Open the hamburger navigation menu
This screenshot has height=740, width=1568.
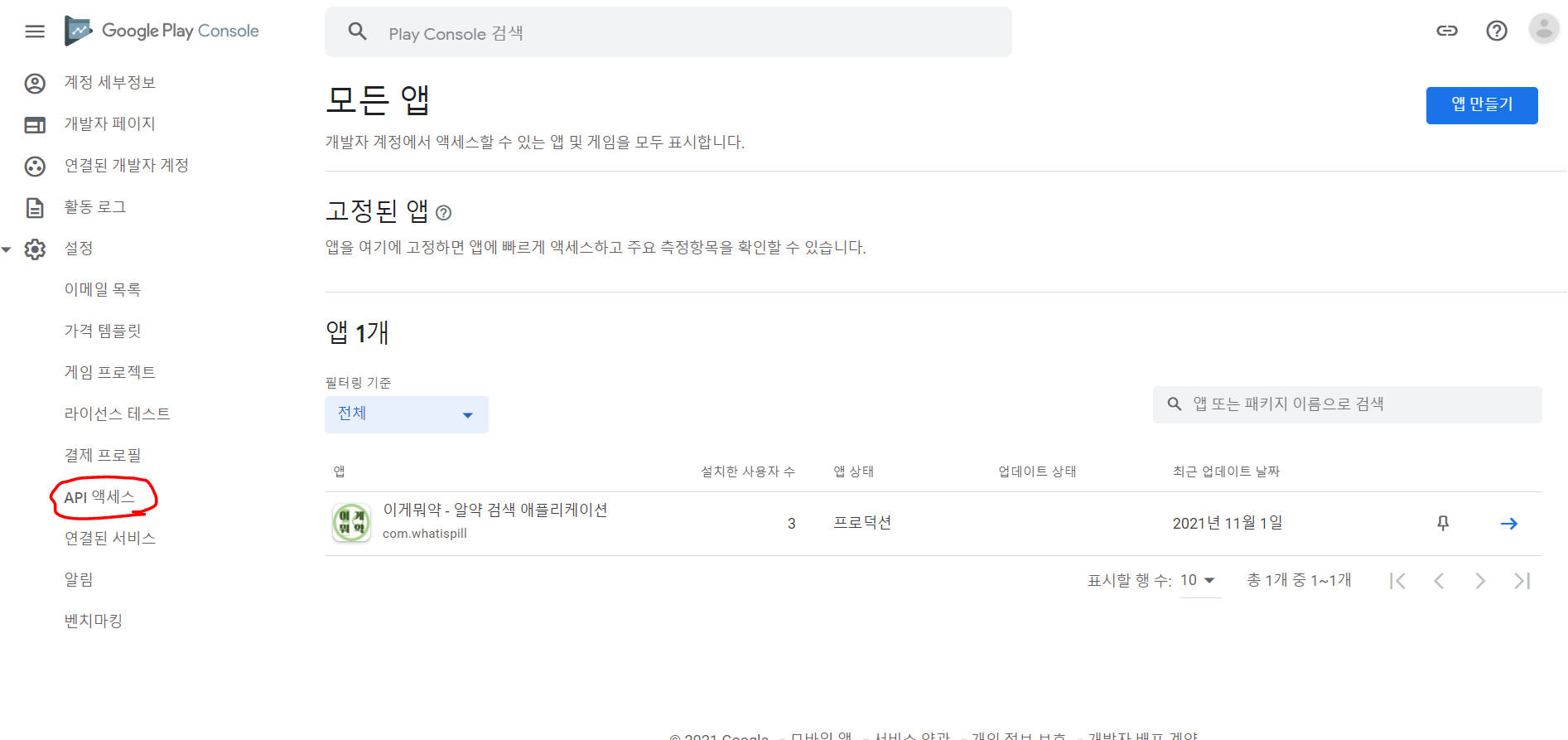click(35, 31)
